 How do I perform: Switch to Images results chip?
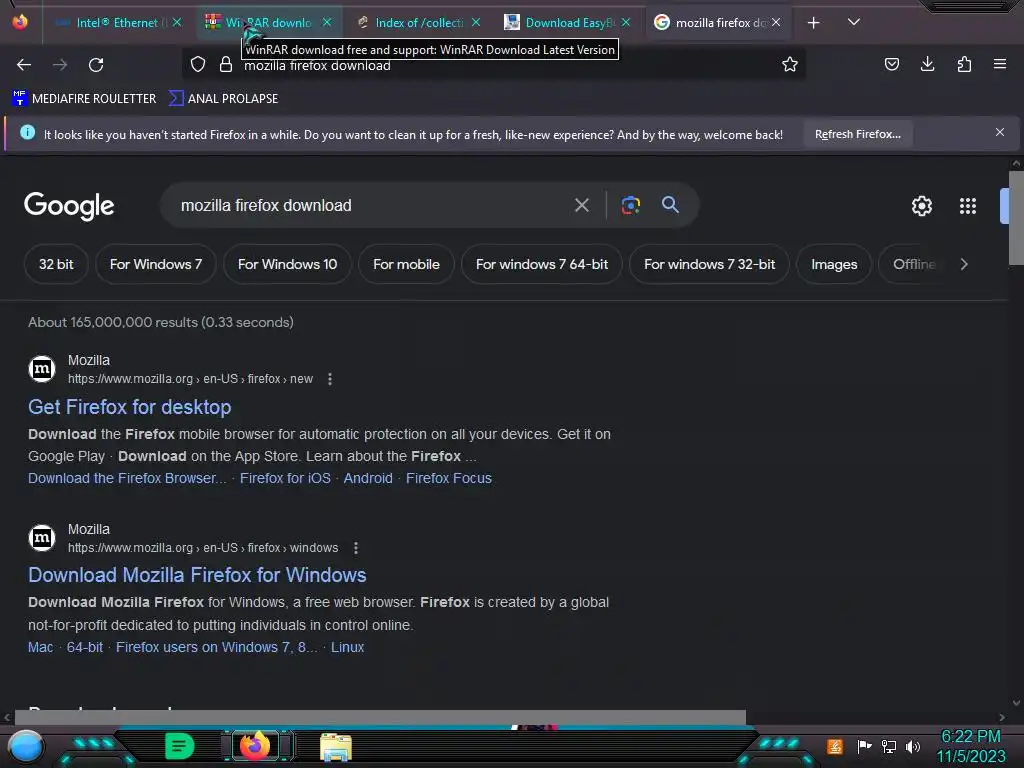point(834,264)
